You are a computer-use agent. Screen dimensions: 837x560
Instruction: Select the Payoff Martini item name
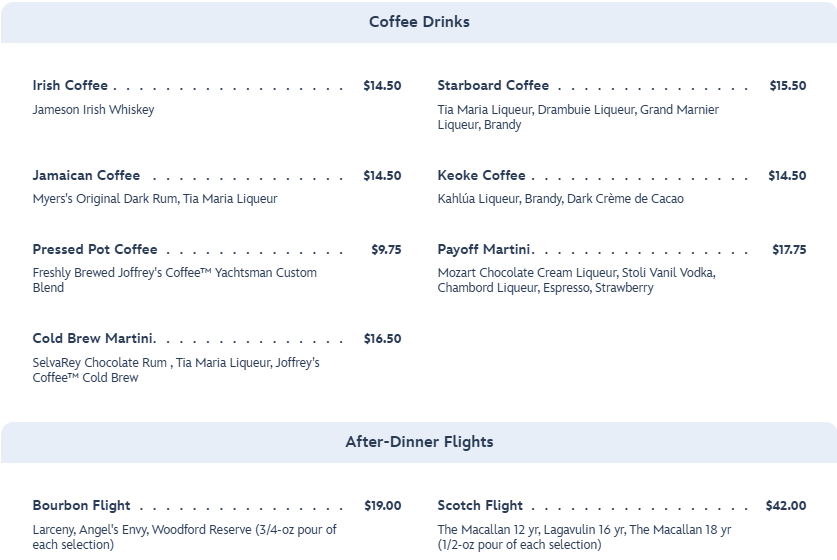point(485,250)
